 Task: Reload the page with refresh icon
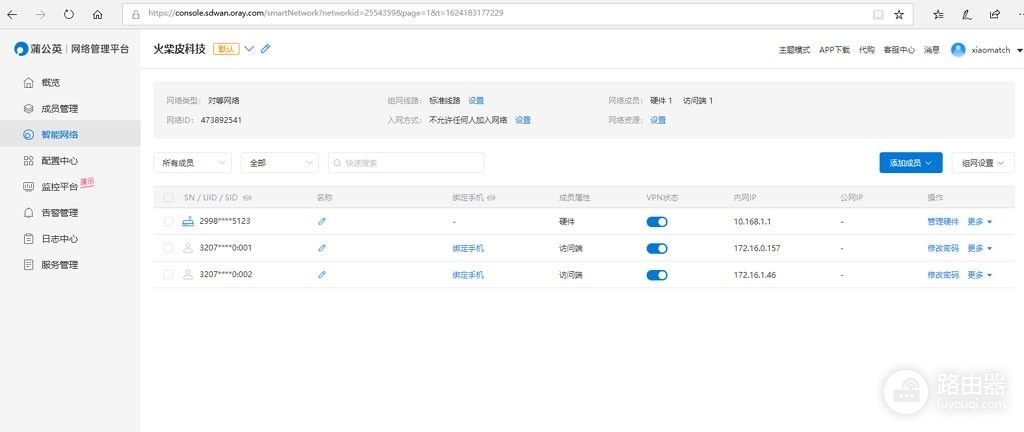click(69, 14)
